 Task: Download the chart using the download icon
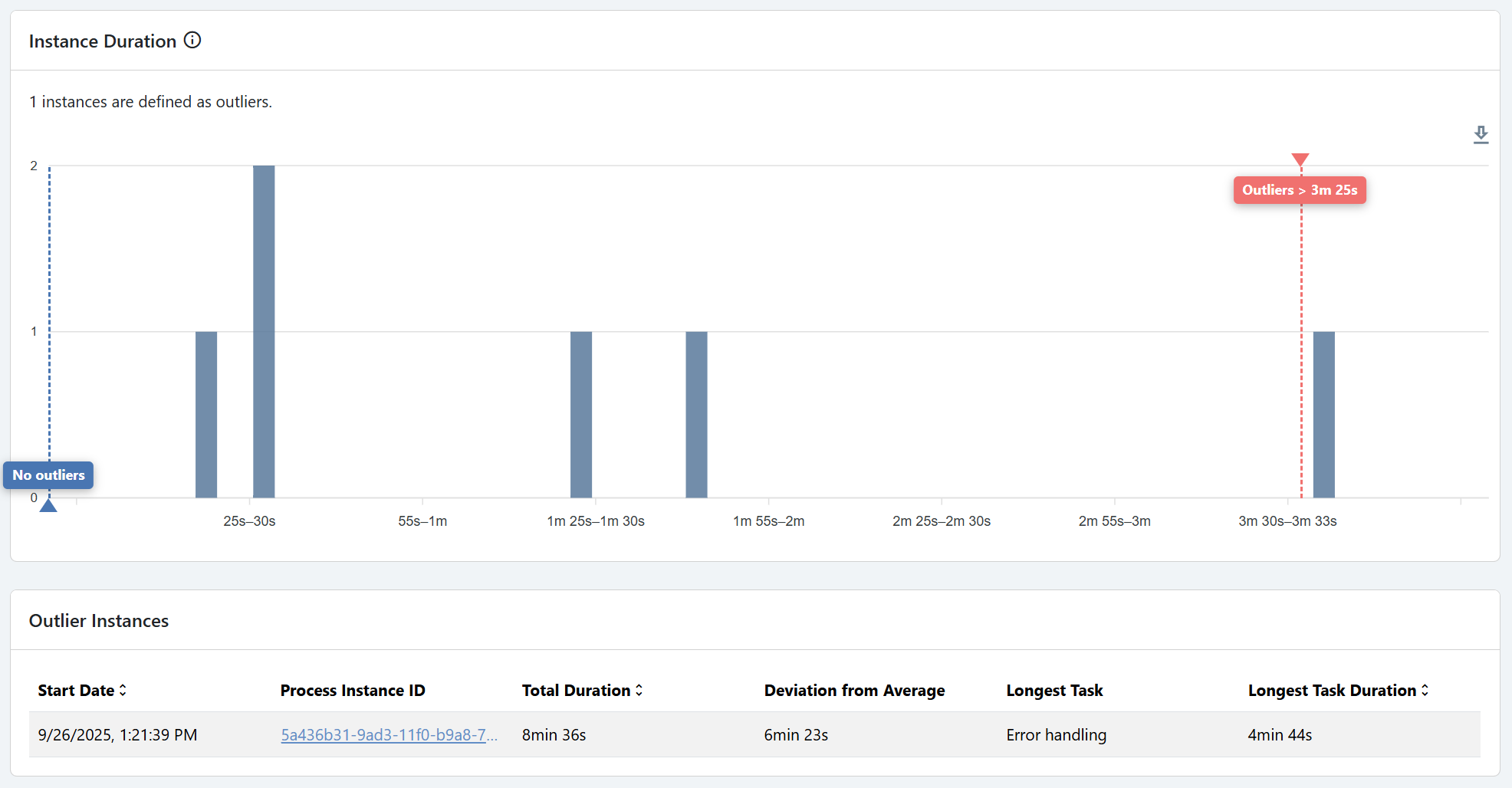[1481, 135]
